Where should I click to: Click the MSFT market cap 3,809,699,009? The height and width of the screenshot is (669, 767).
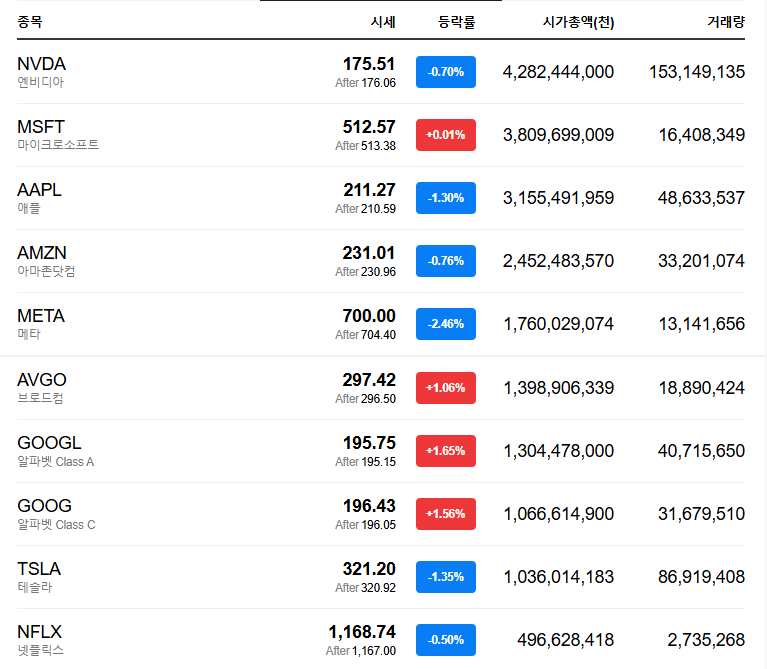[558, 135]
